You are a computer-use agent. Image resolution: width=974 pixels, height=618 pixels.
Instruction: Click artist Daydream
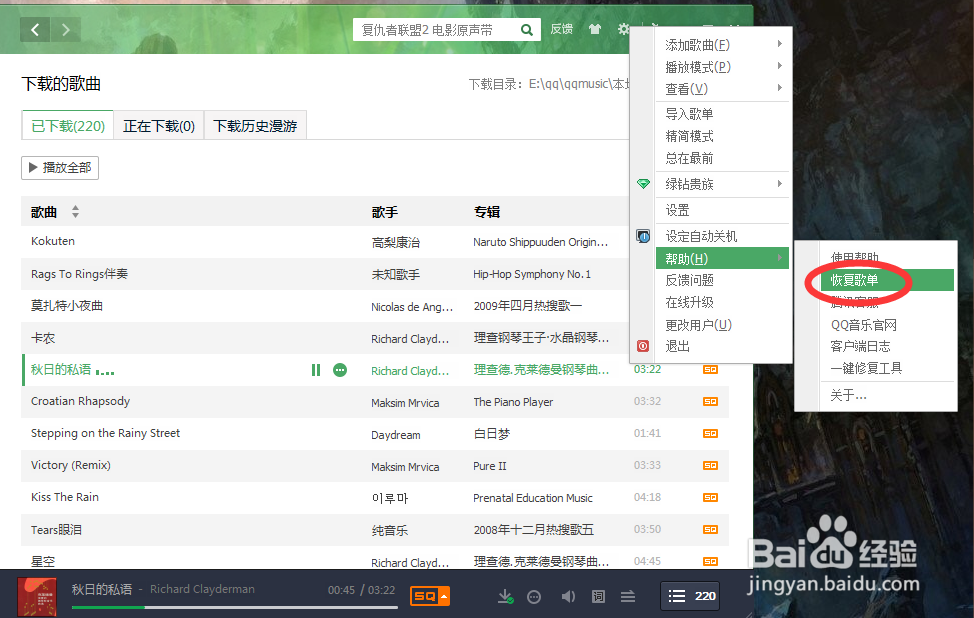click(396, 435)
